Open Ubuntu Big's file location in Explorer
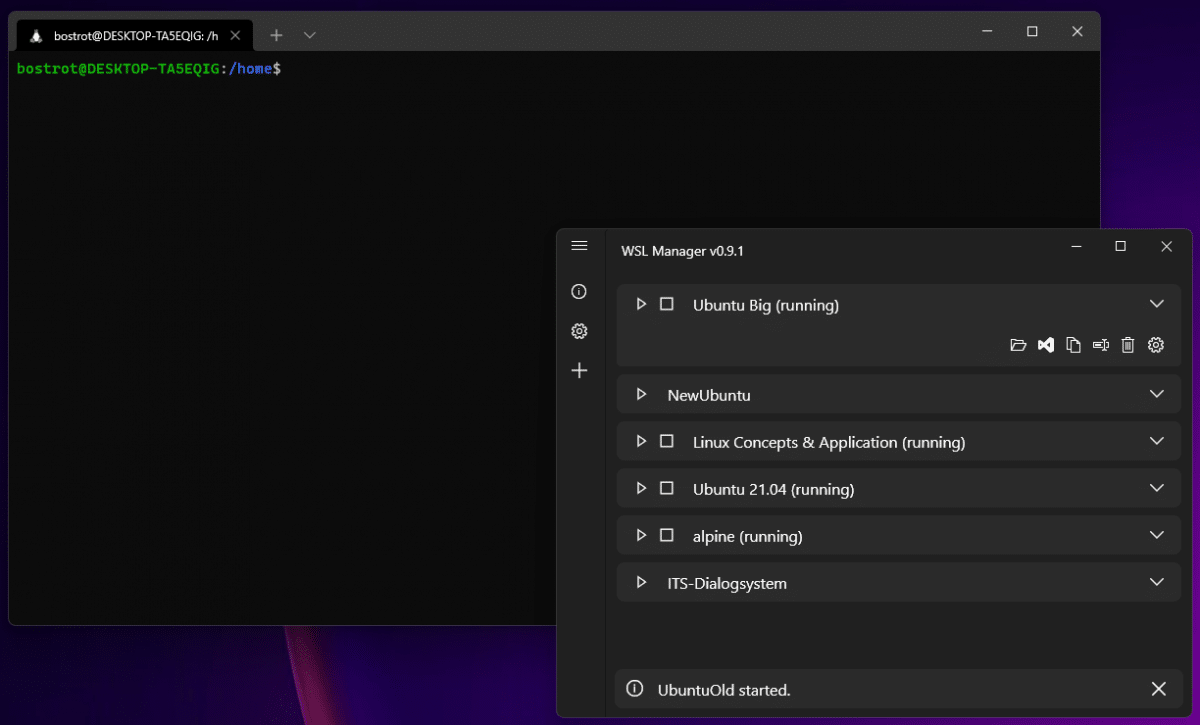Image resolution: width=1200 pixels, height=725 pixels. [1018, 345]
